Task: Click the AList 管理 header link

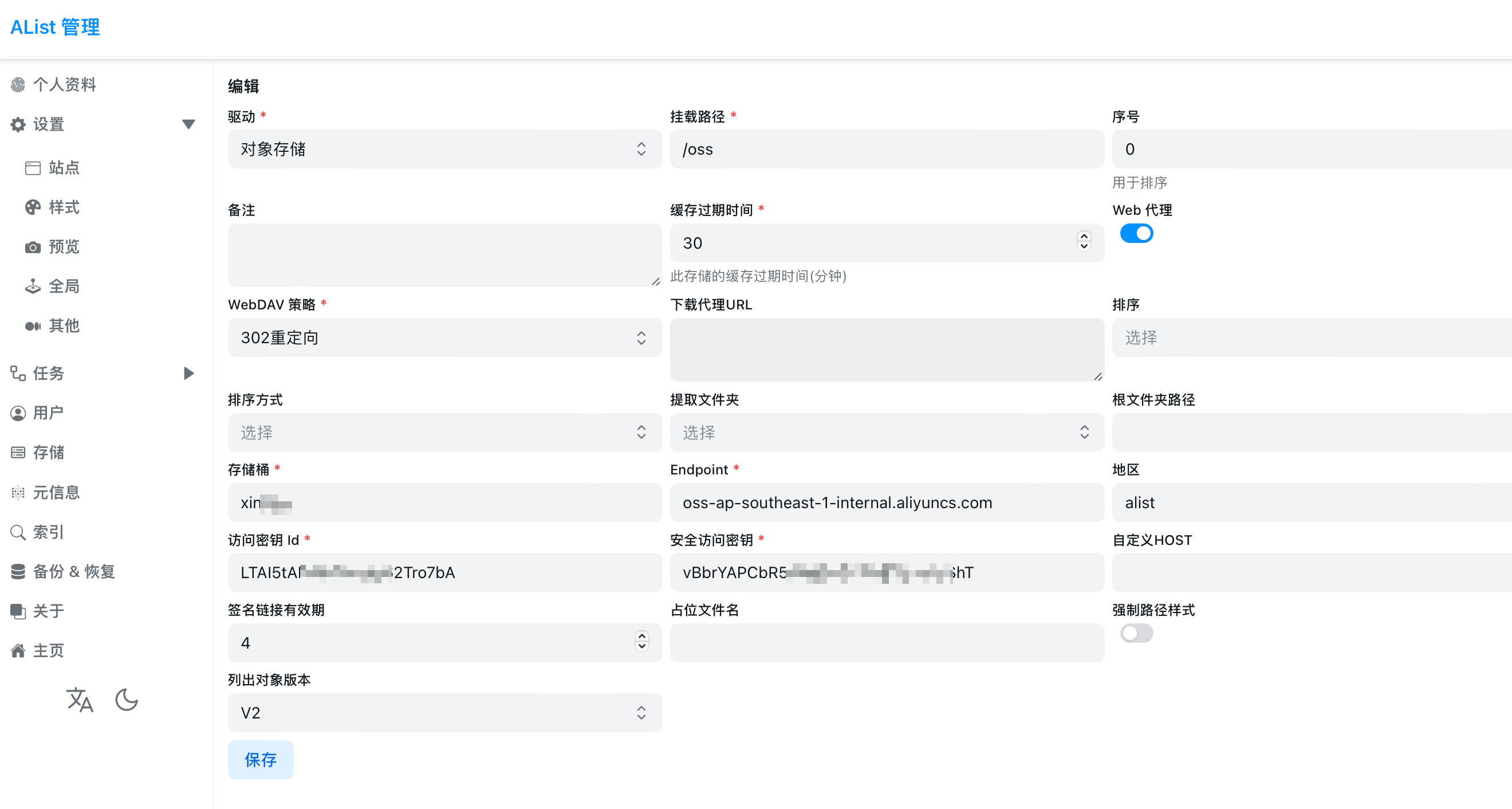Action: [x=55, y=27]
